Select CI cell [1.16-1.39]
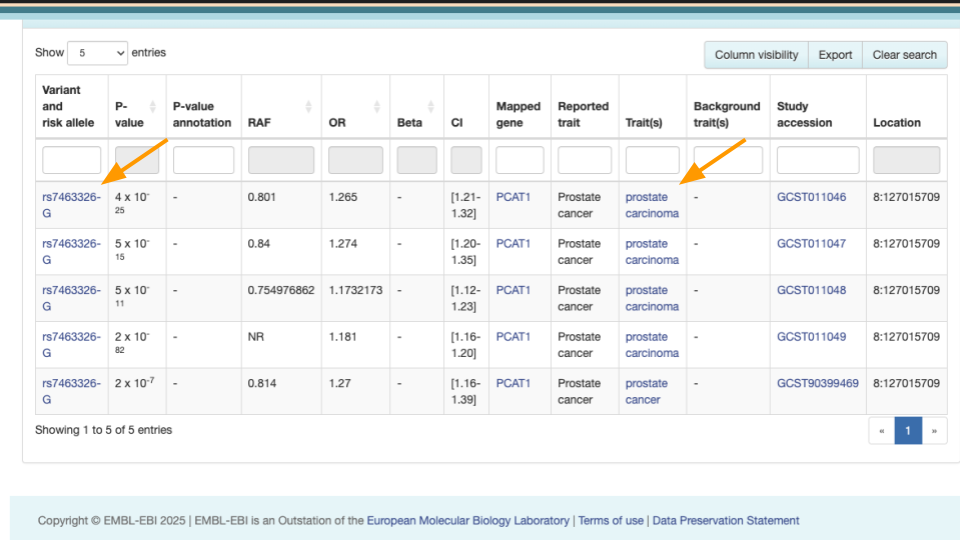The width and height of the screenshot is (960, 540). coord(466,391)
